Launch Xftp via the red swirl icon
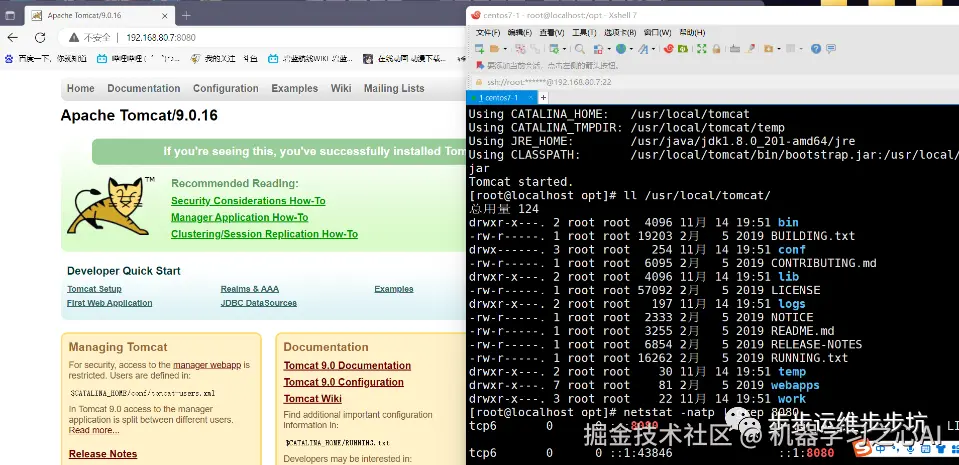This screenshot has width=959, height=465. (x=668, y=49)
